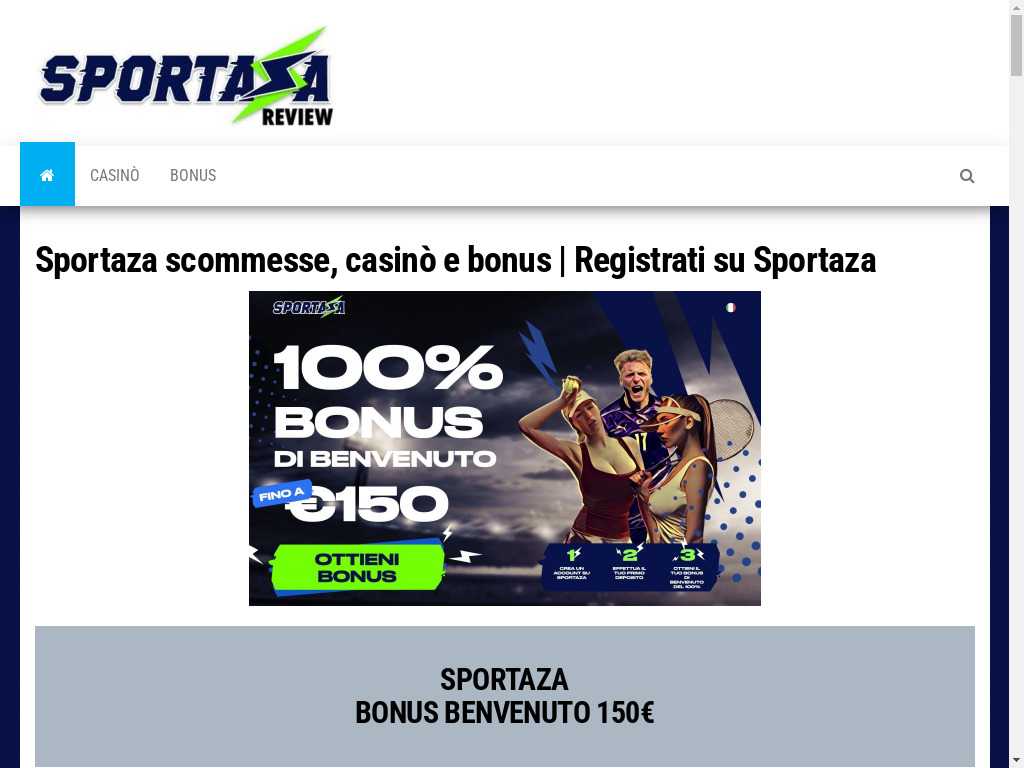Open the BONUS menu item
The height and width of the screenshot is (768, 1024).
(x=193, y=175)
